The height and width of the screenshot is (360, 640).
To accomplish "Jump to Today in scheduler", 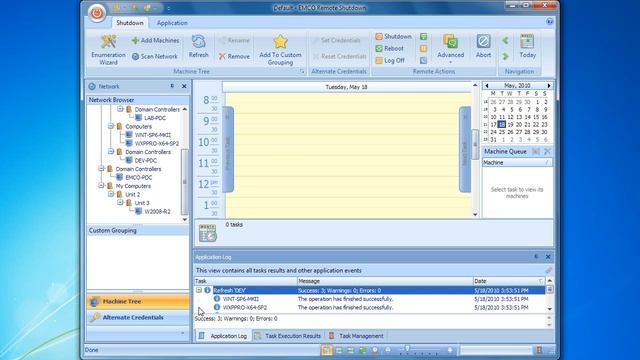I will coord(527,46).
